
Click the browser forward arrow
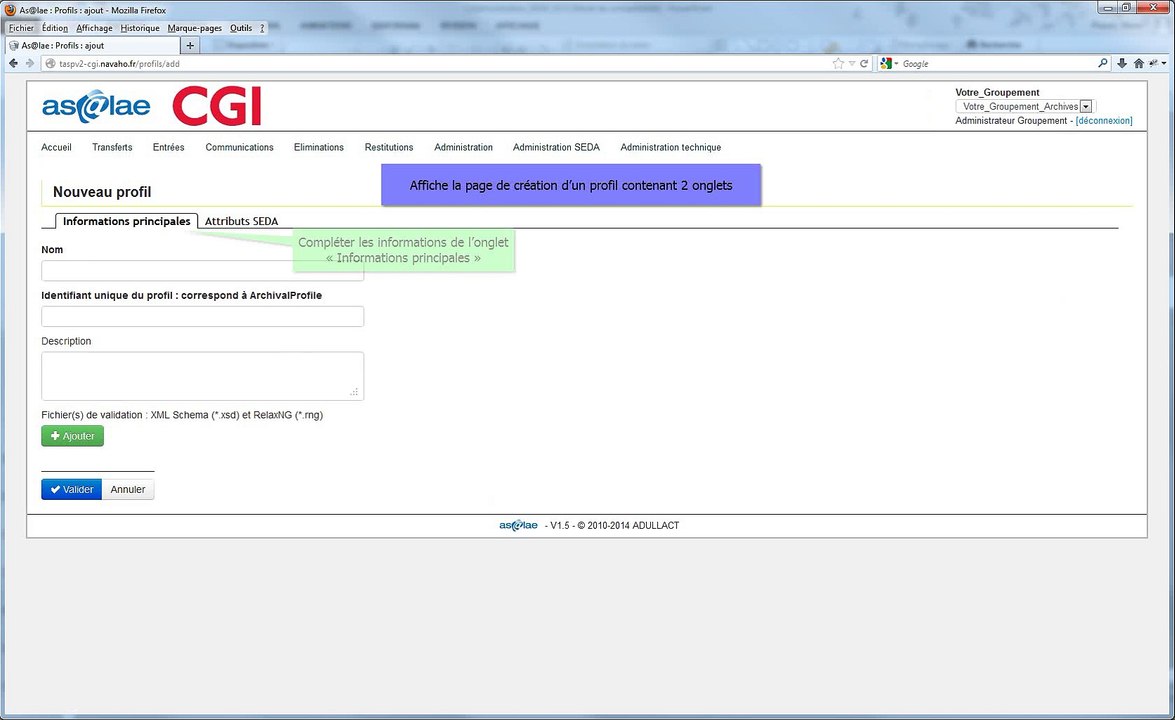pyautogui.click(x=30, y=64)
